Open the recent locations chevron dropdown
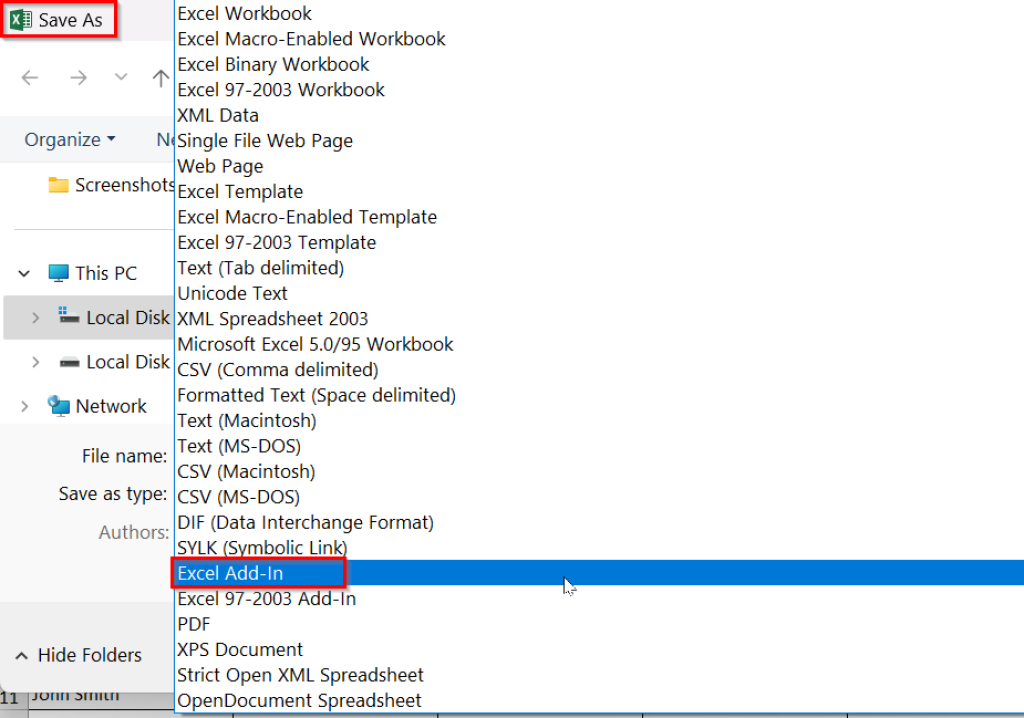This screenshot has height=718, width=1024. (x=120, y=77)
